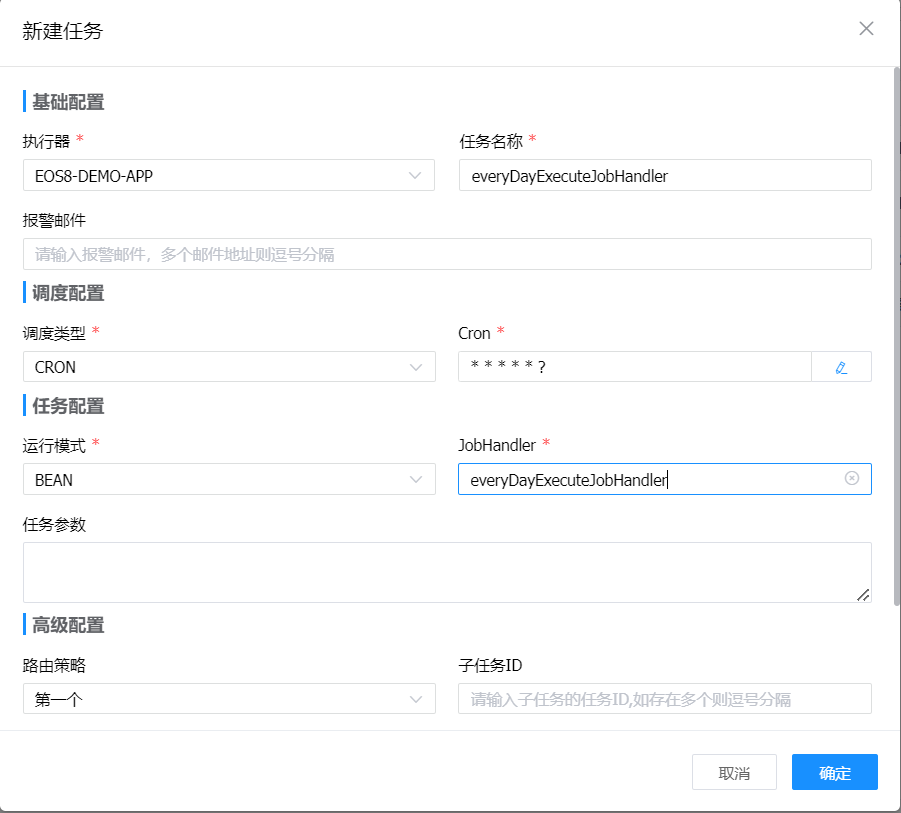Grab the 任务参数 textarea resize handle
The height and width of the screenshot is (813, 901).
click(x=863, y=595)
